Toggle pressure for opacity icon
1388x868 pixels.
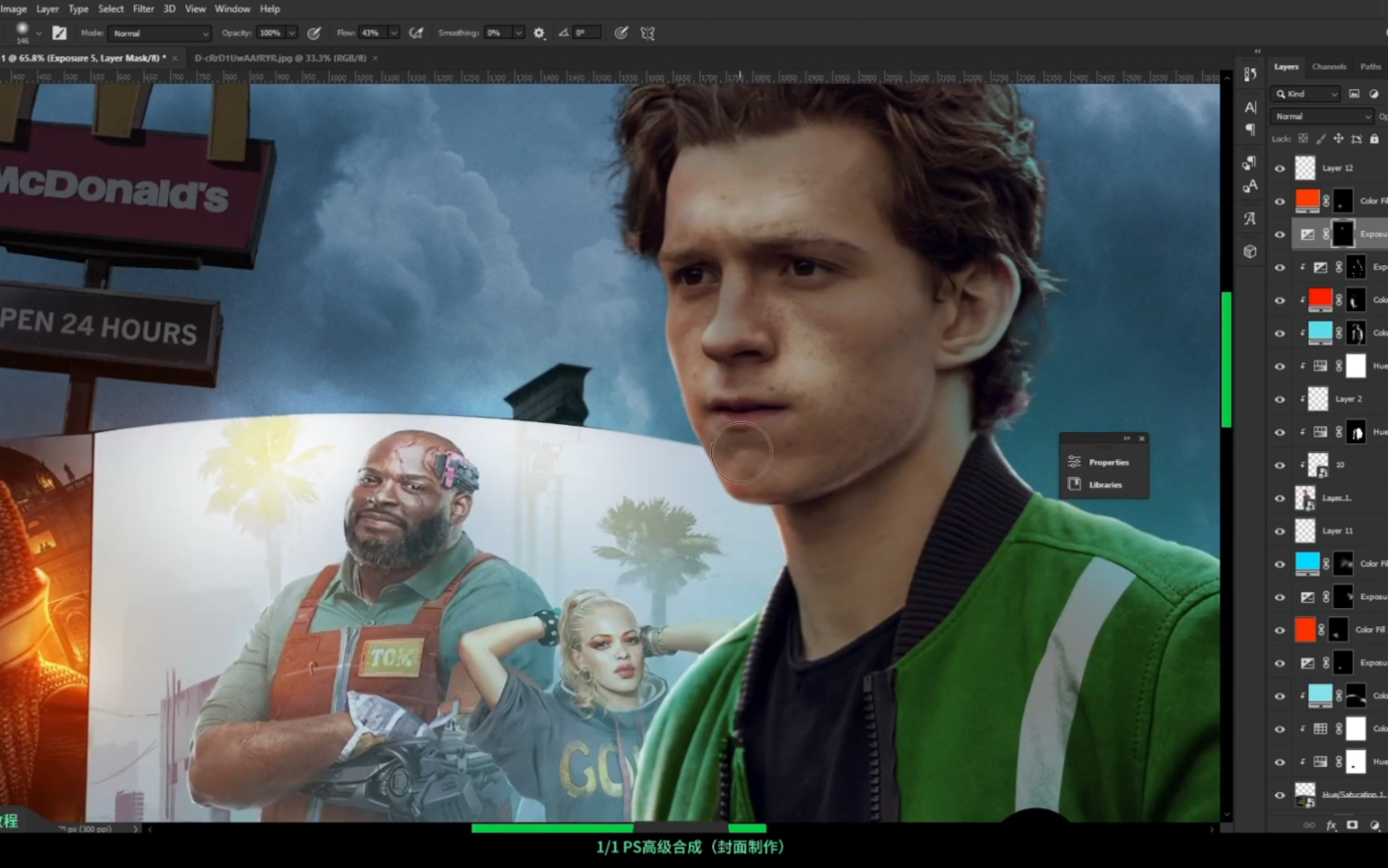click(x=314, y=33)
